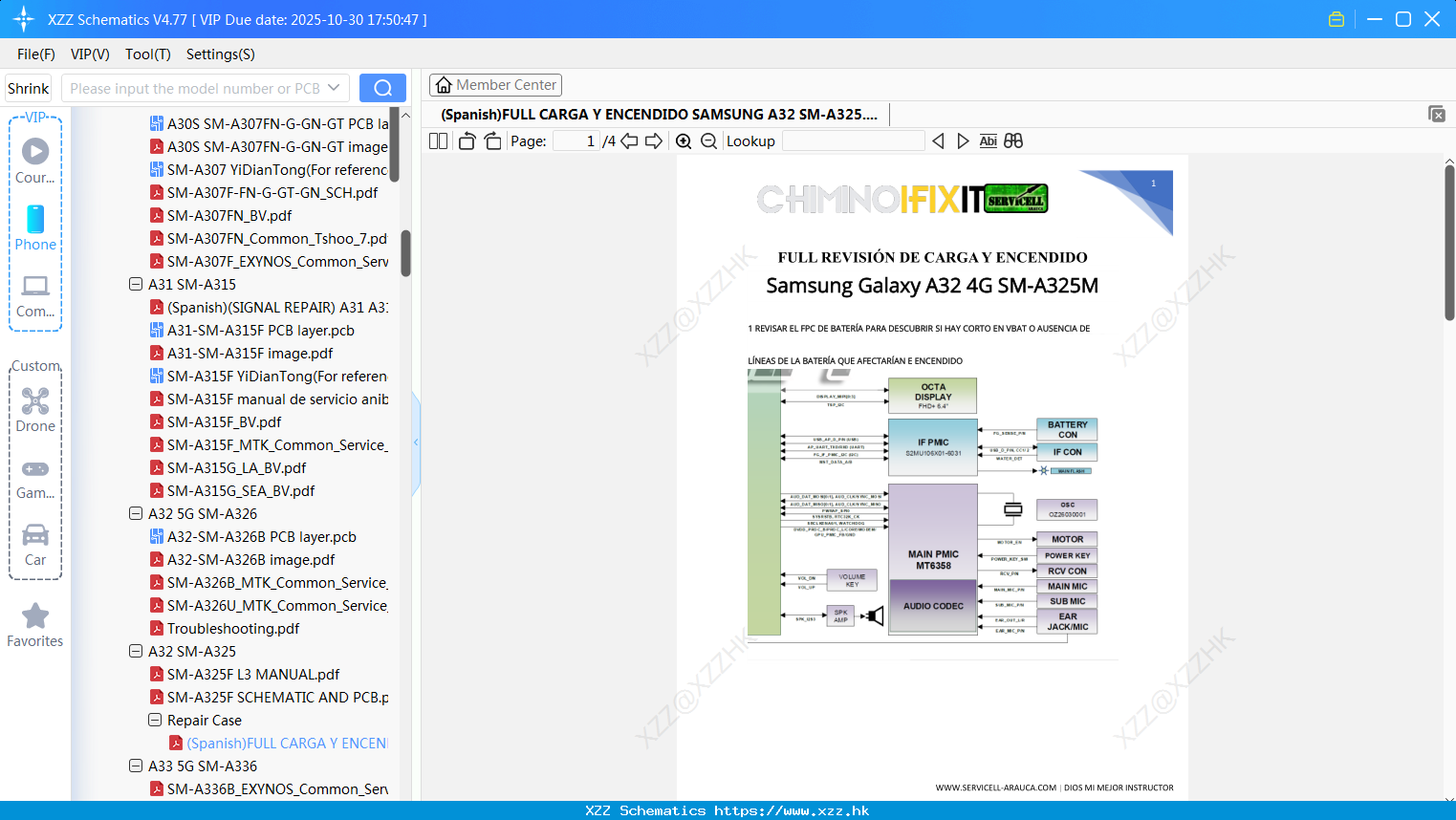
Task: Click XZZ Schematics website link in status bar
Action: point(792,810)
